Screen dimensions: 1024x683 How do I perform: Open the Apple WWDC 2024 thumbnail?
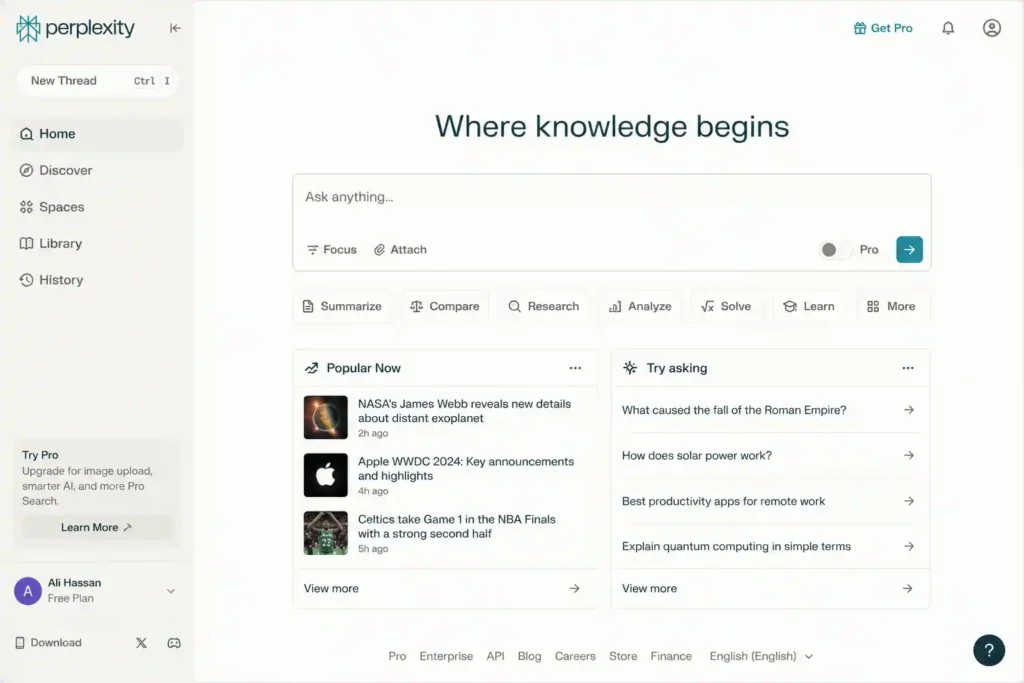pyautogui.click(x=326, y=475)
